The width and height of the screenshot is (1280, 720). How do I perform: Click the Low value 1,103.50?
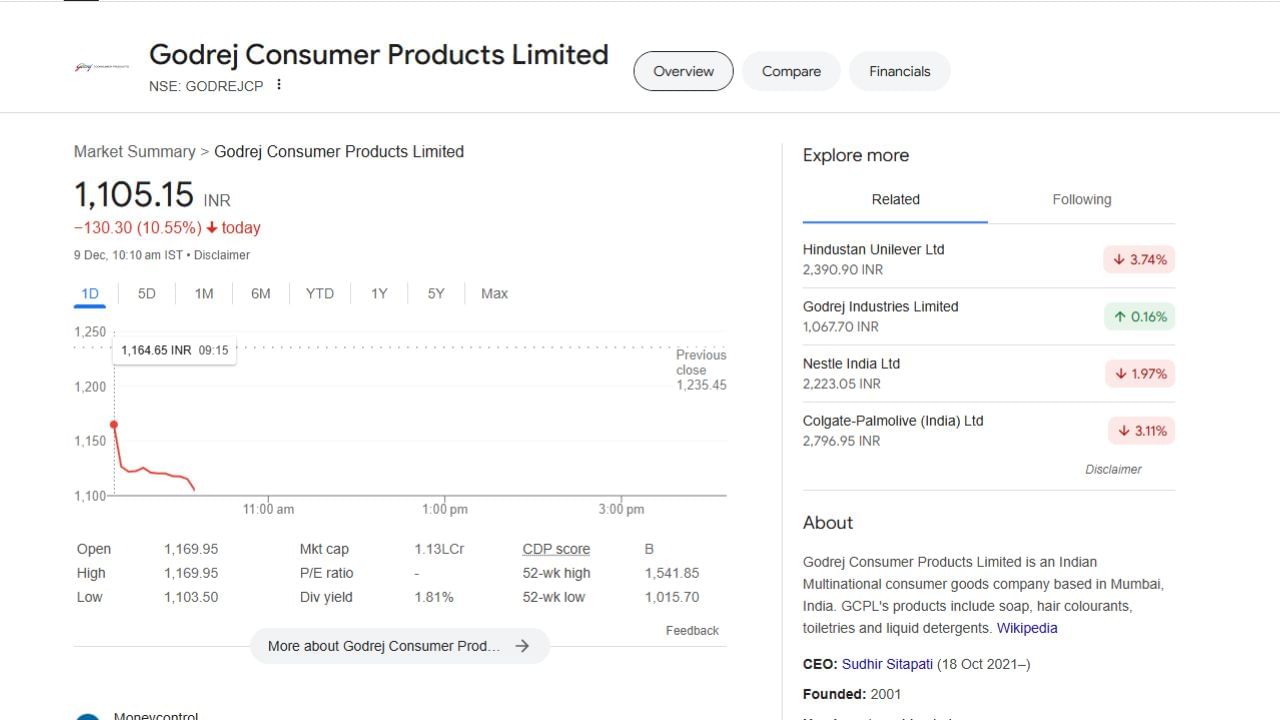pos(191,597)
